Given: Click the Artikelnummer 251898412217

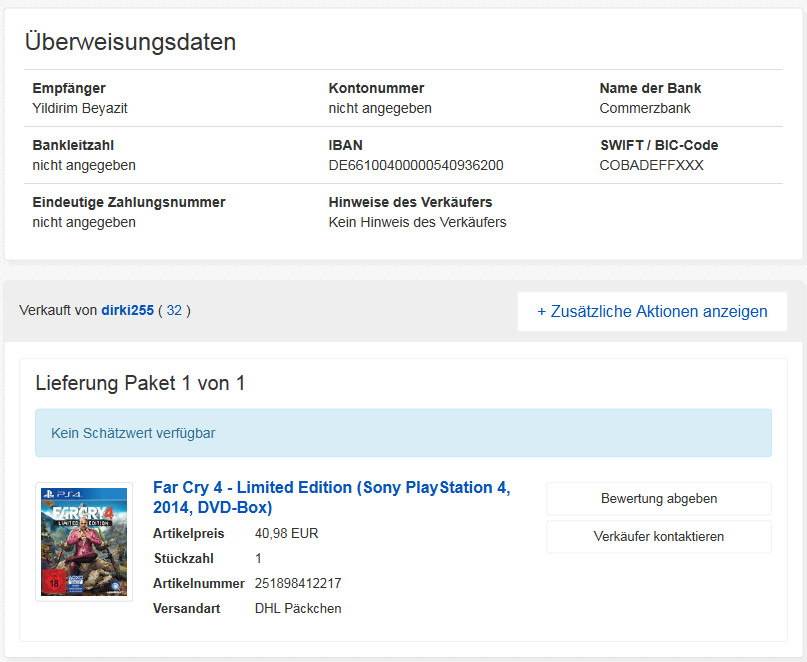Looking at the screenshot, I should (297, 583).
